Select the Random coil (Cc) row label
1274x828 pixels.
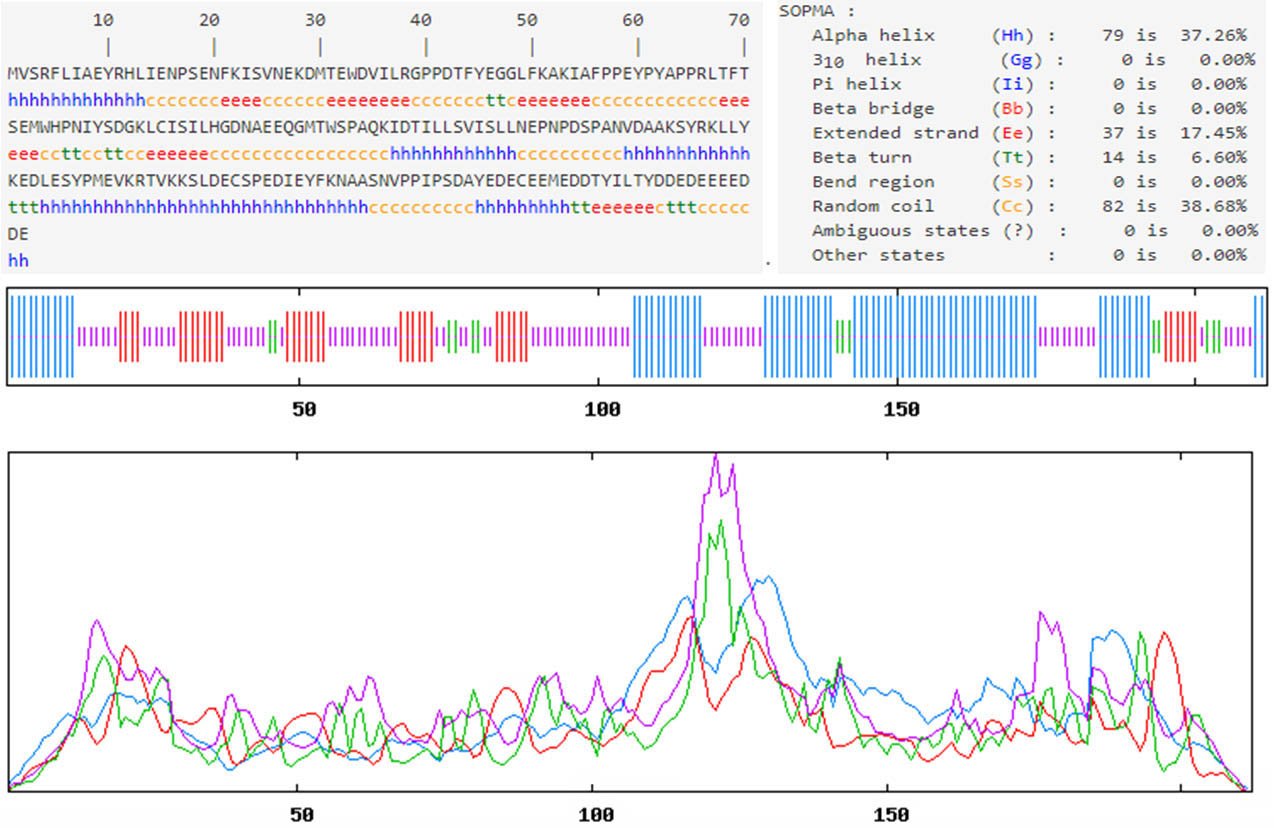(x=873, y=206)
